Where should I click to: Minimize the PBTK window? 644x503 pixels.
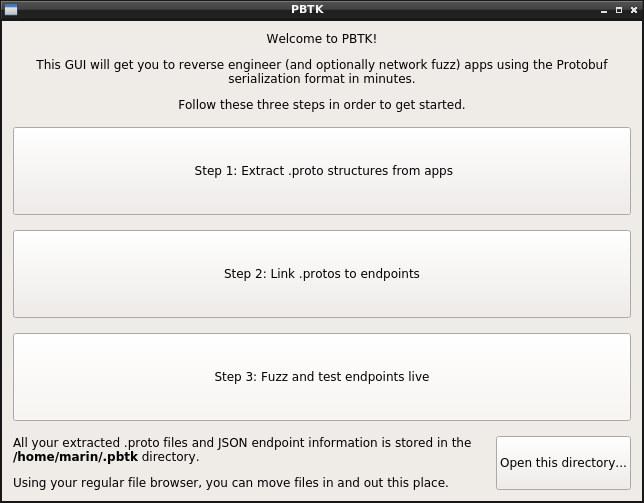click(x=604, y=10)
